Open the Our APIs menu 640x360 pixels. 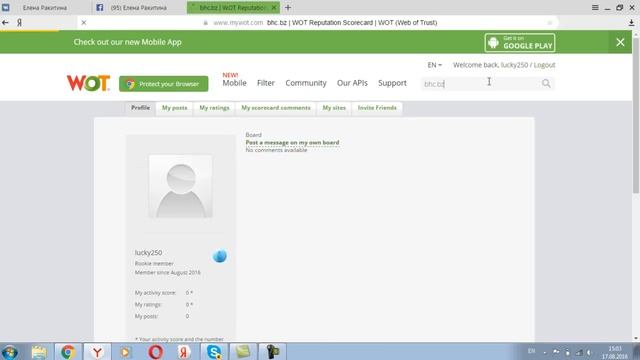[352, 83]
